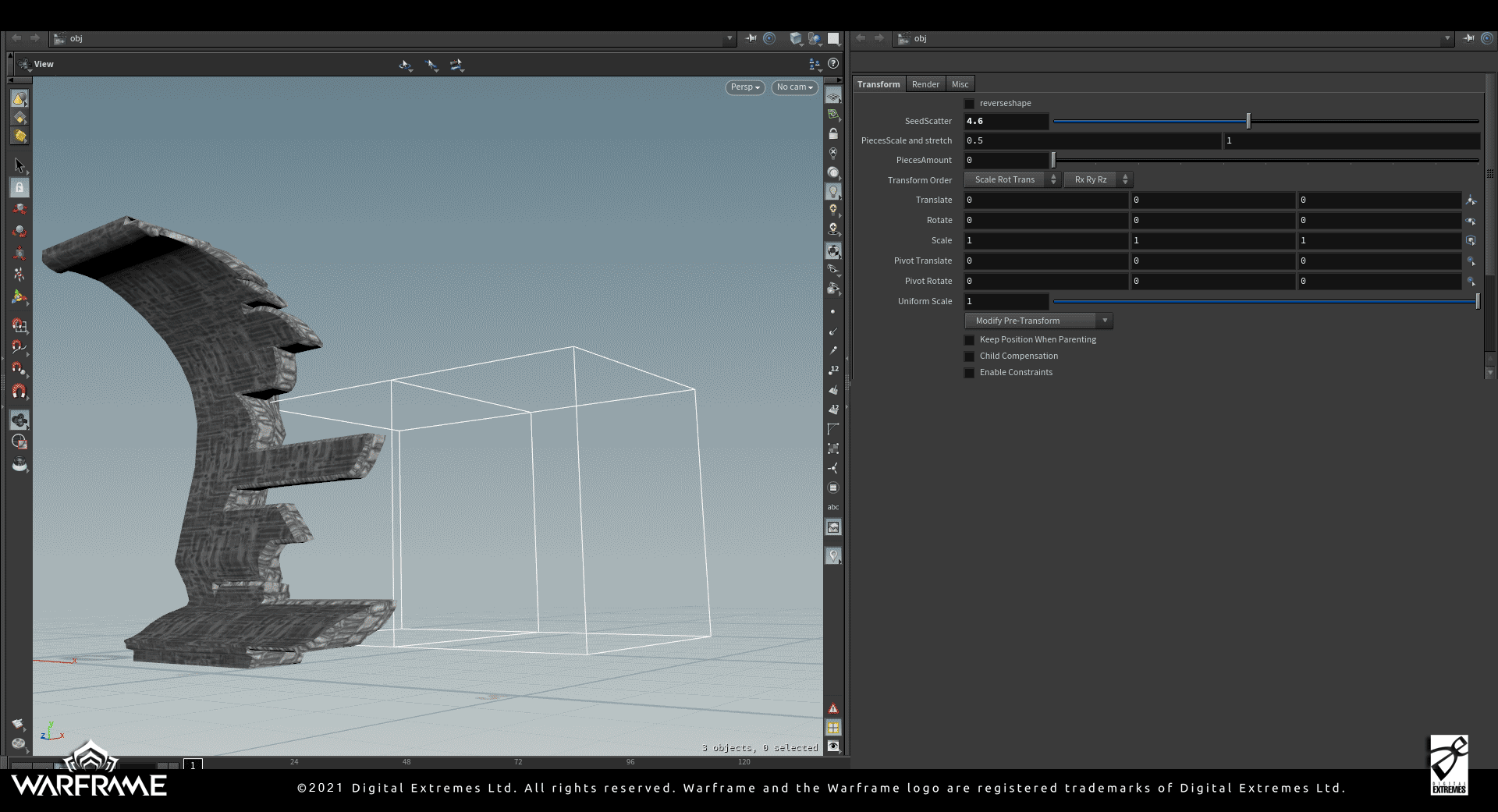Switch to the Render tab
Screen dimensions: 1498x812
925,84
